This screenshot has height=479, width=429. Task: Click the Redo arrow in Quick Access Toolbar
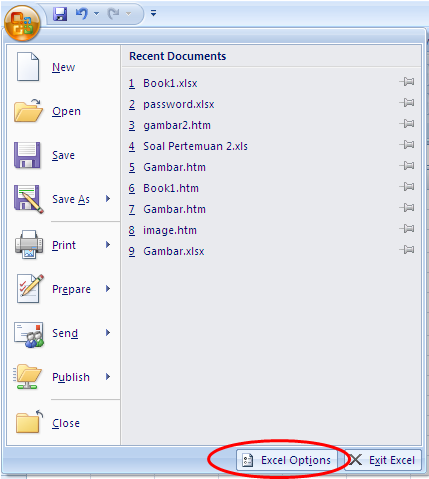coord(114,14)
